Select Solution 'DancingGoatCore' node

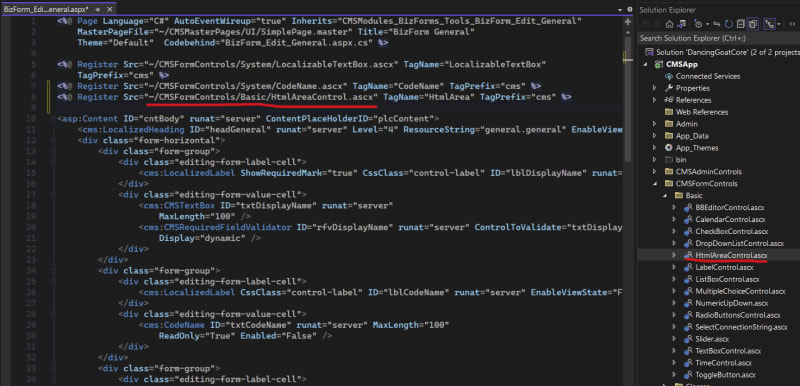pos(722,52)
